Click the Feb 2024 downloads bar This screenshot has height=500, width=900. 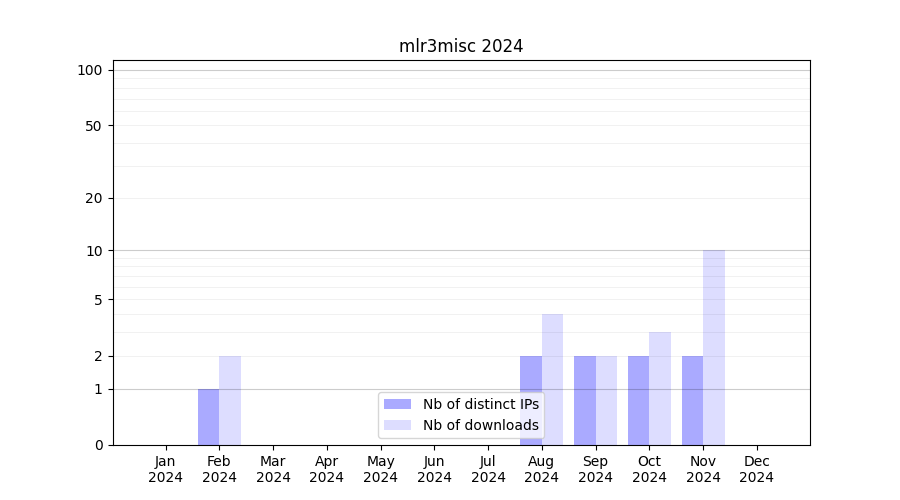[230, 400]
